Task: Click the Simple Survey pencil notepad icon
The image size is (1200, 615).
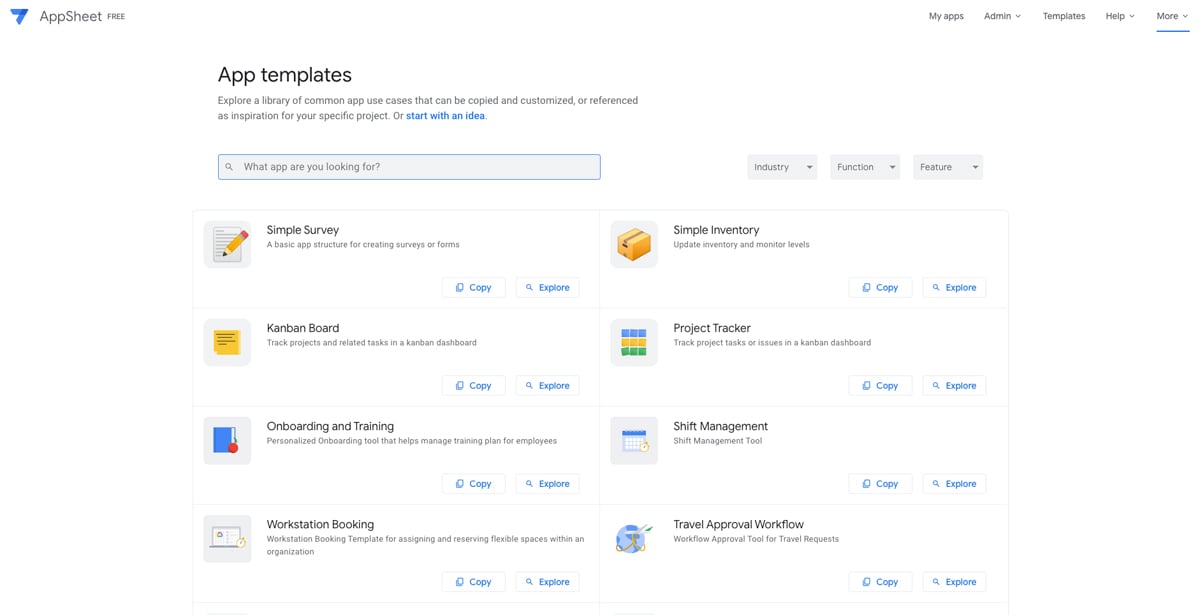Action: pyautogui.click(x=228, y=244)
